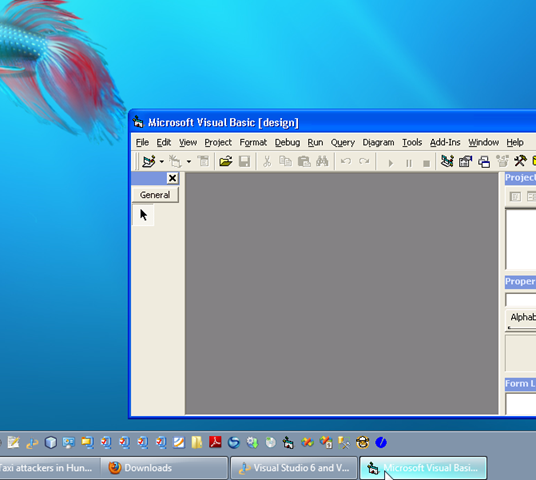Click the notepad quick launch icon

[x=14, y=442]
